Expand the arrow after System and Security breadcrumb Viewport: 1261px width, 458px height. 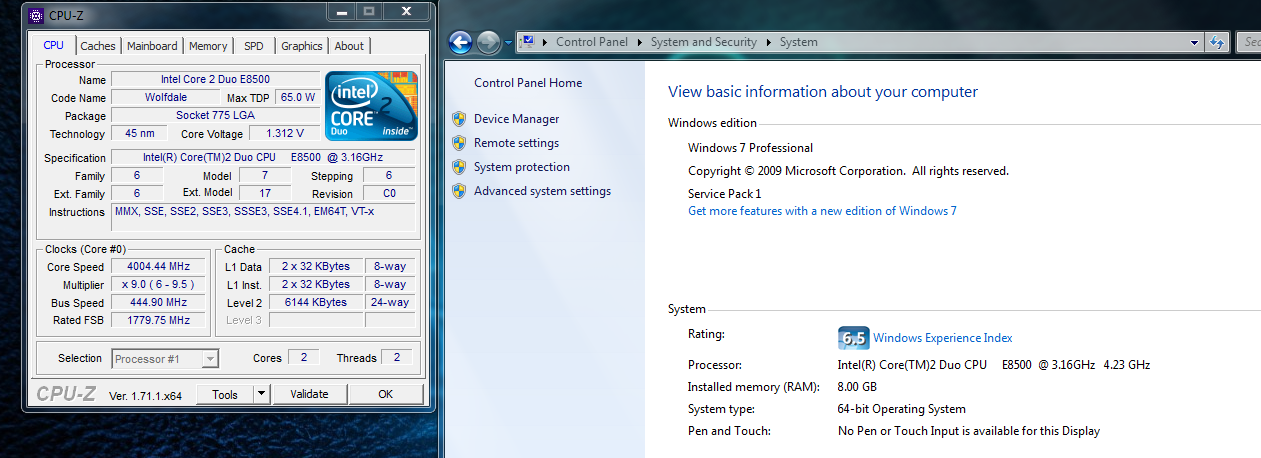(769, 42)
